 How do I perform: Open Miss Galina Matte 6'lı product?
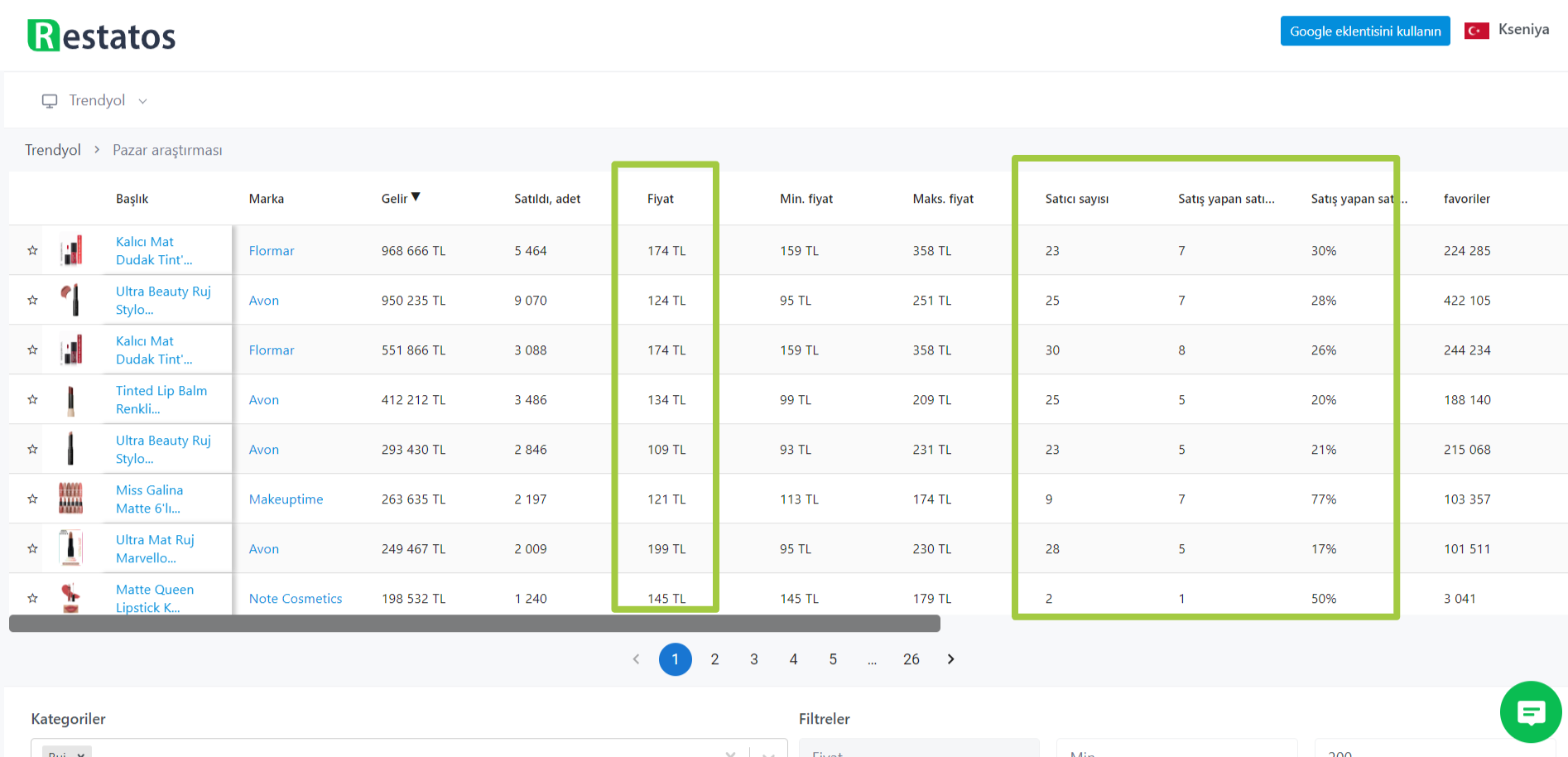click(149, 499)
